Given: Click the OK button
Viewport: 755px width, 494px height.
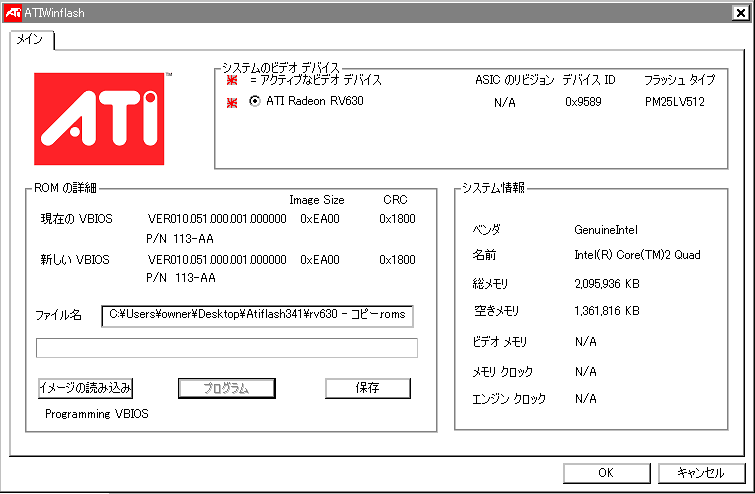Looking at the screenshot, I should 606,473.
